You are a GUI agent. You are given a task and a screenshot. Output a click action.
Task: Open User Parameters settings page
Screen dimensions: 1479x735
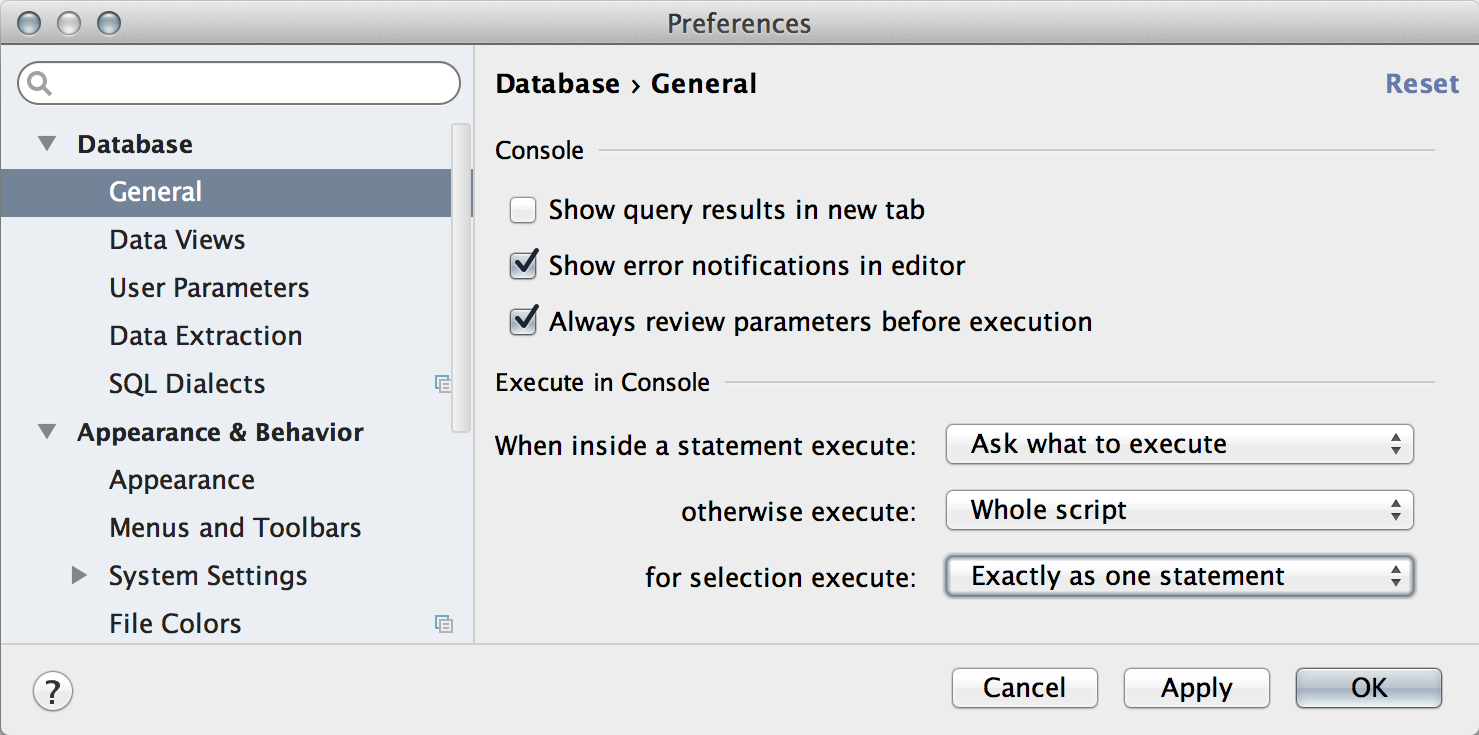pos(209,288)
